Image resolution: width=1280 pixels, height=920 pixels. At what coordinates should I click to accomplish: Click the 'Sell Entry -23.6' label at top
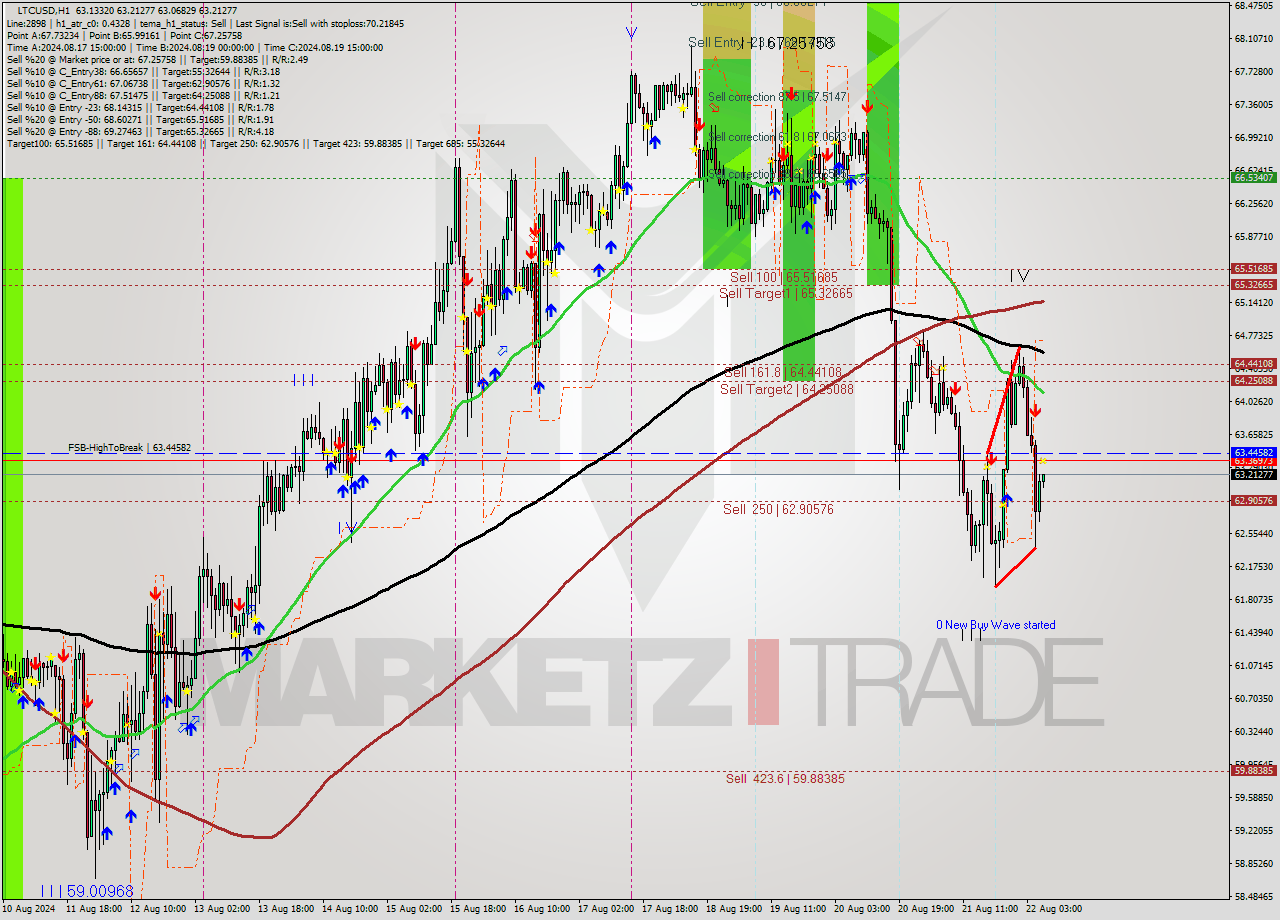pyautogui.click(x=761, y=42)
